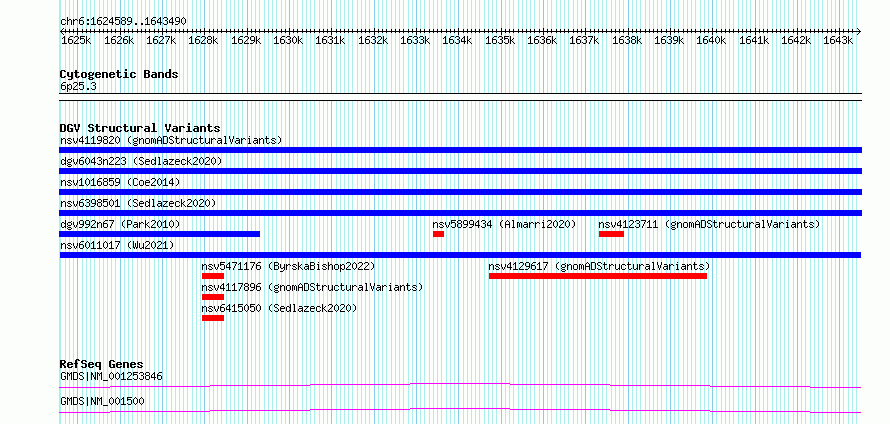Select nsv4117896 gnomAD variant label
The image size is (890, 424).
pos(313,287)
